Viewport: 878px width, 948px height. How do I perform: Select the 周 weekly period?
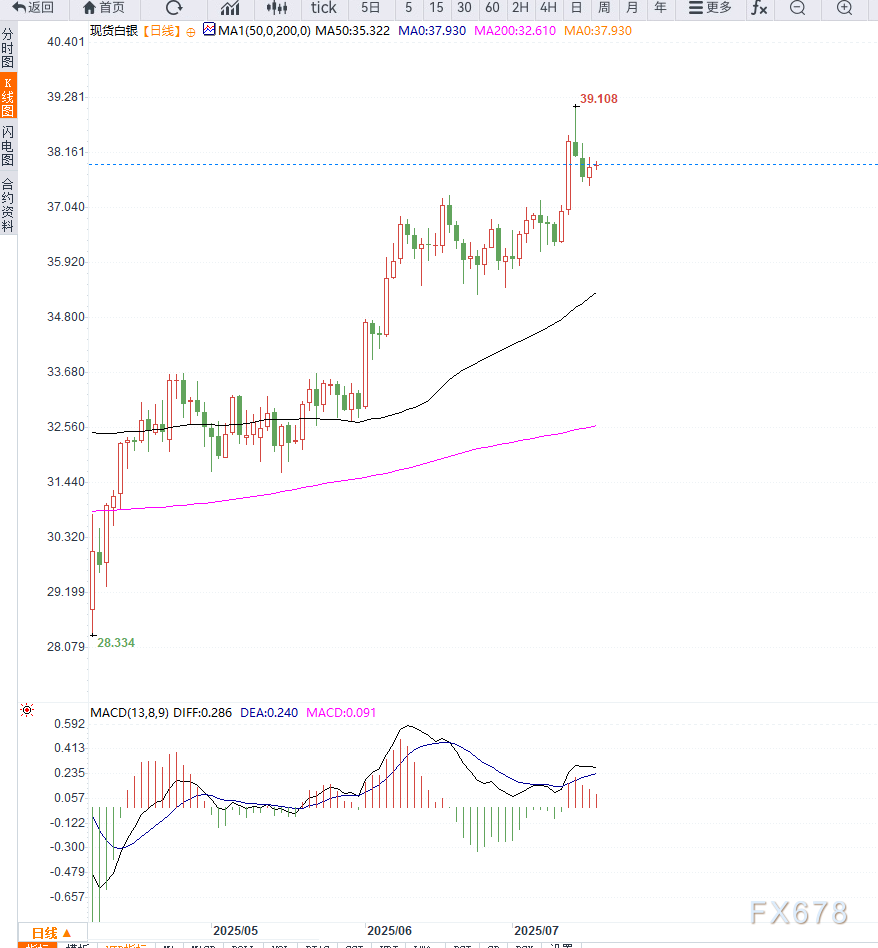[604, 8]
